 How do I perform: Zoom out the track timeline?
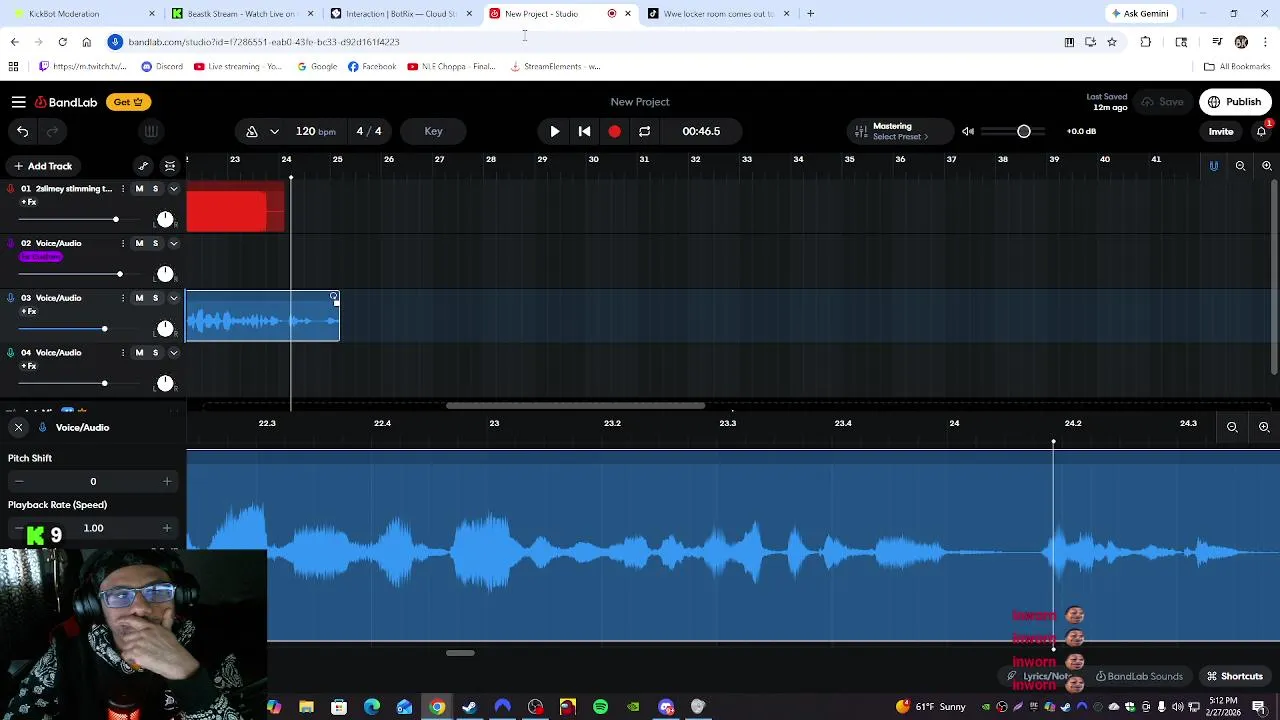point(1240,166)
